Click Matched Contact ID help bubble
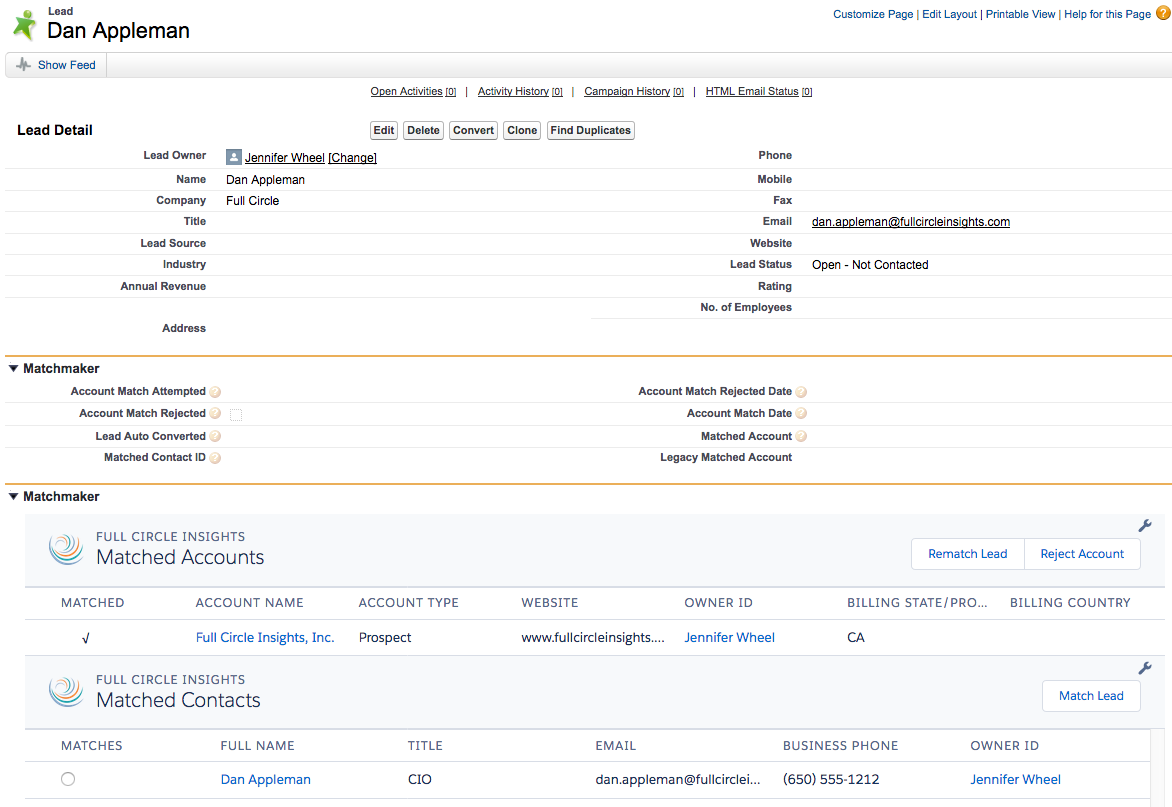 [215, 458]
